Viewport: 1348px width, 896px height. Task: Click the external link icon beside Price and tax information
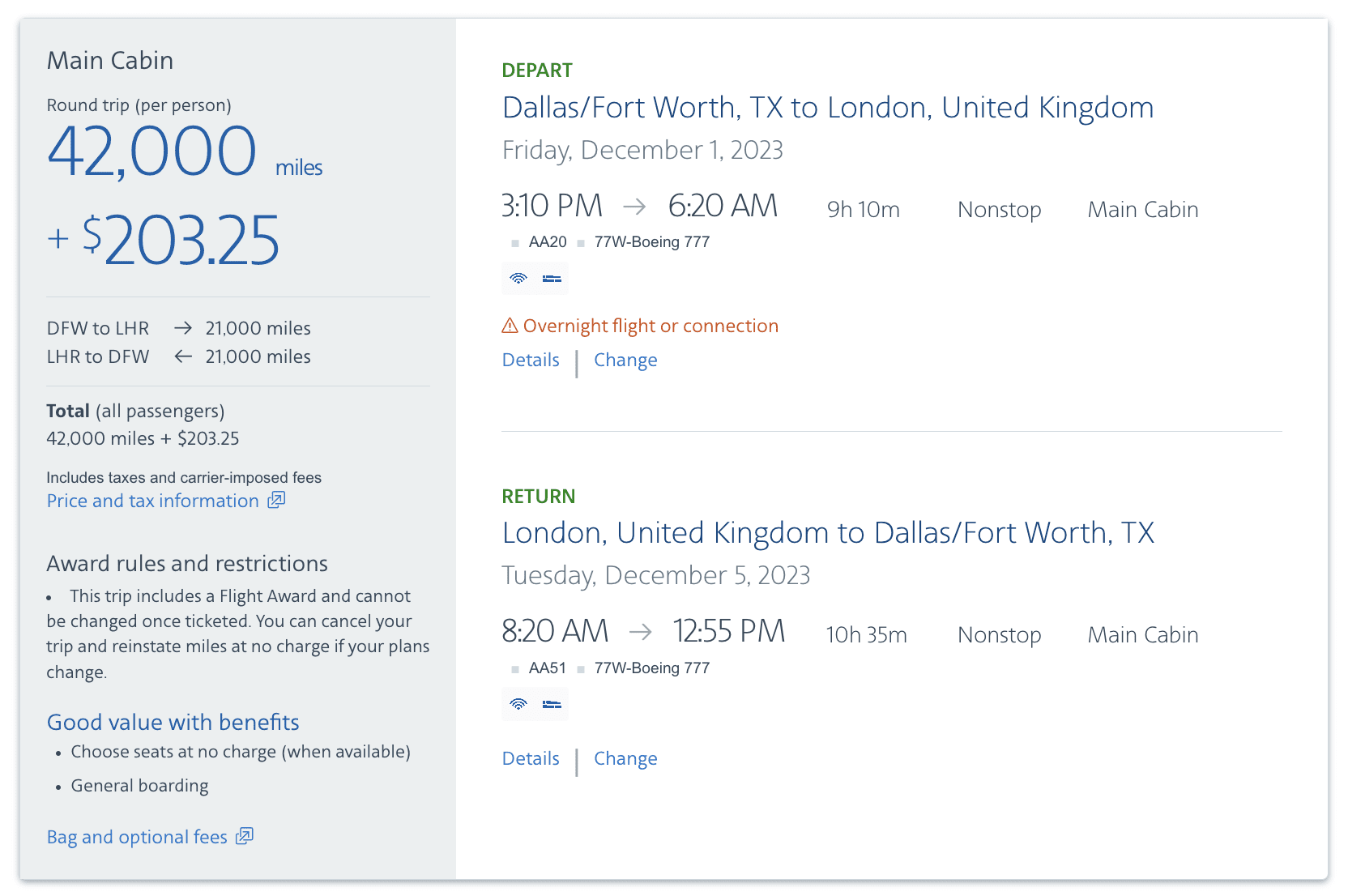275,500
